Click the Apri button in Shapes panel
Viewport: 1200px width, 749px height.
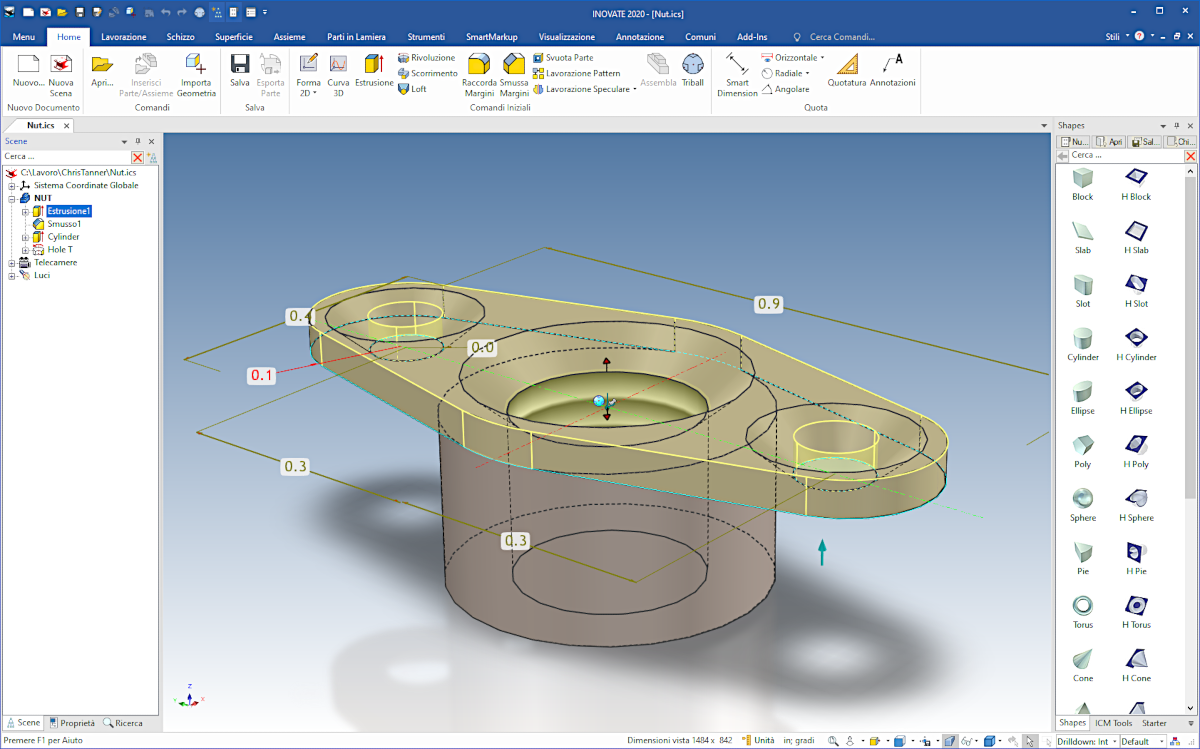click(1111, 142)
